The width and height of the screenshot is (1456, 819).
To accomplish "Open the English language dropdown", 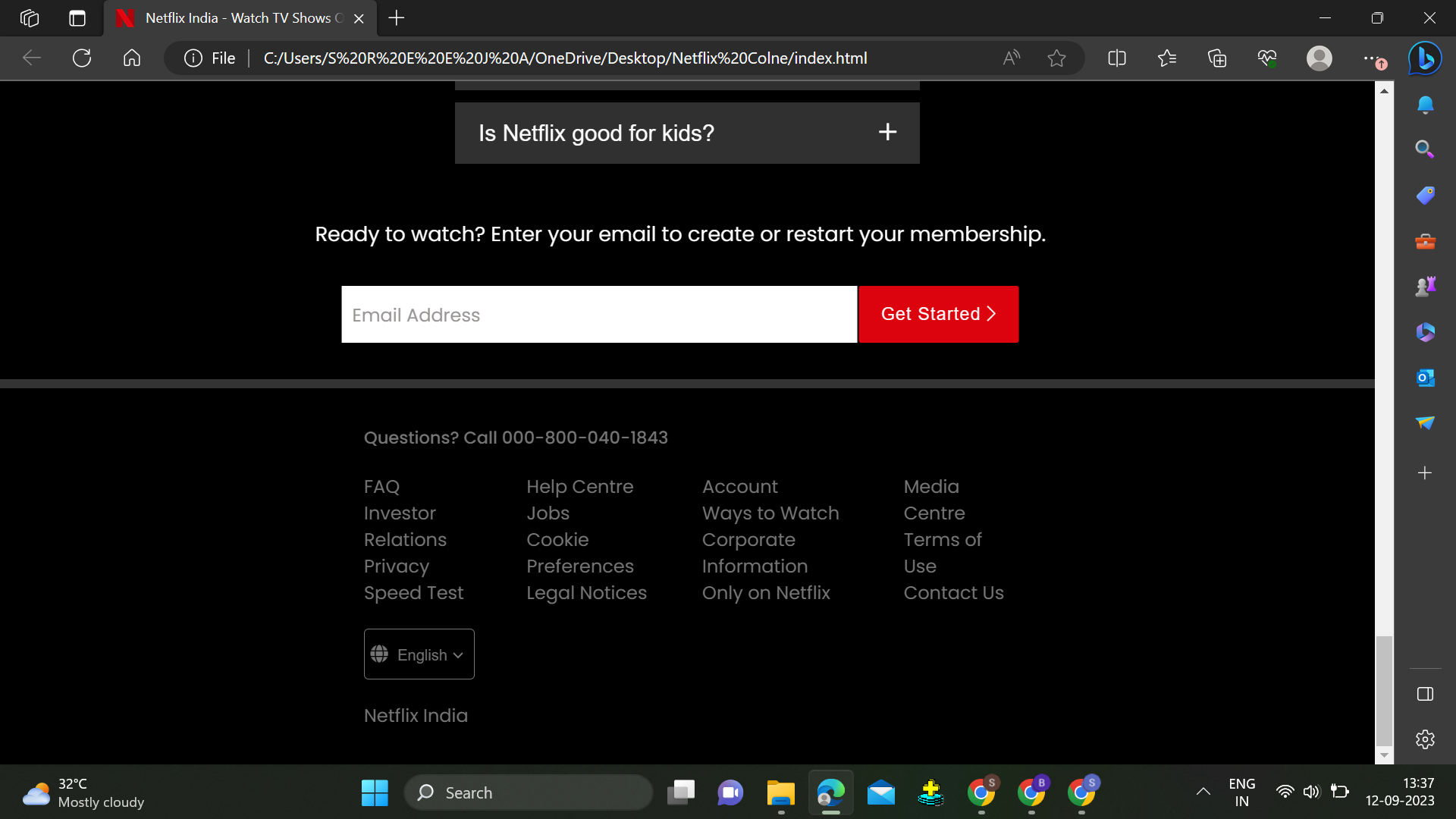I will click(419, 654).
